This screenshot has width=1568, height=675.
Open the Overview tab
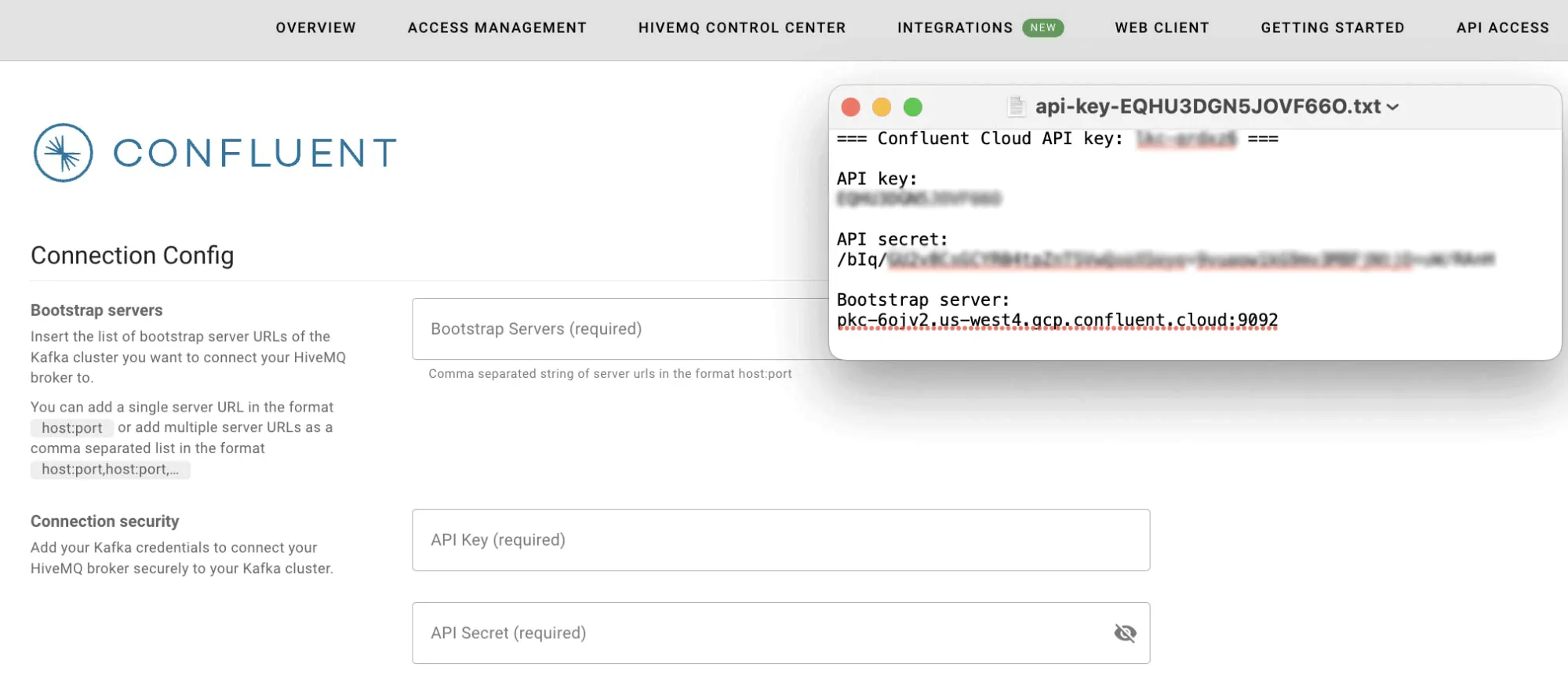tap(315, 27)
